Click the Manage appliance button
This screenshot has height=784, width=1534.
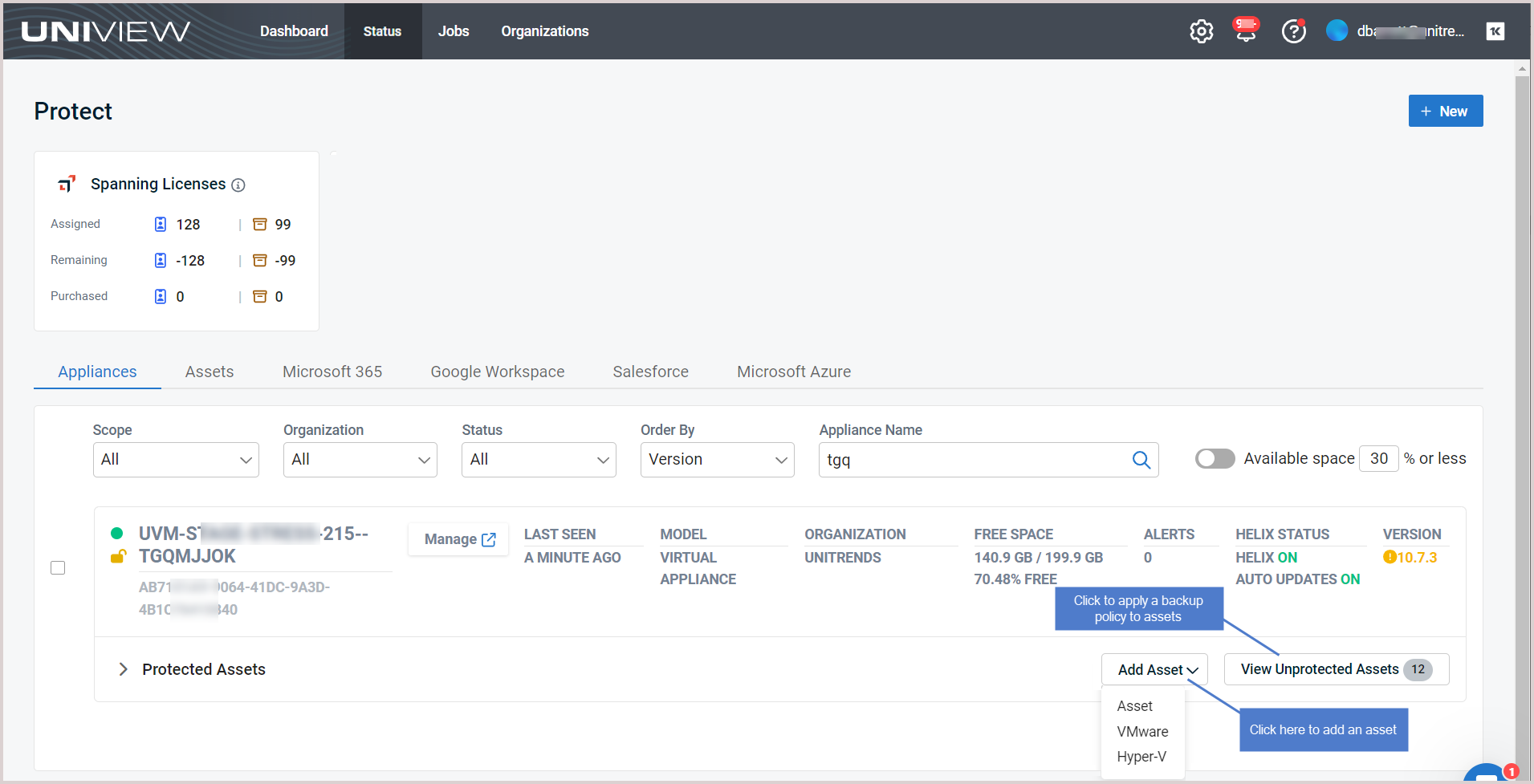pos(460,539)
